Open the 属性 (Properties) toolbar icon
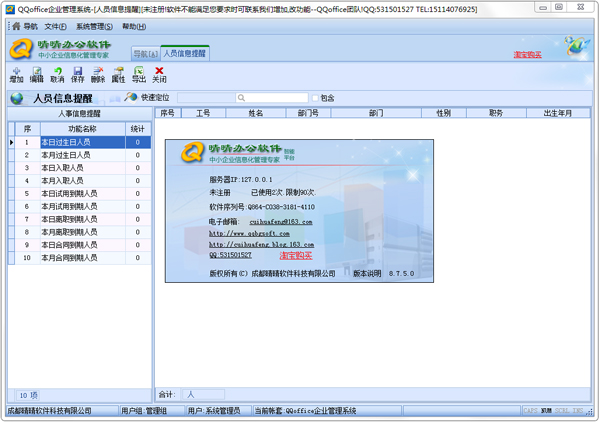 (x=118, y=75)
